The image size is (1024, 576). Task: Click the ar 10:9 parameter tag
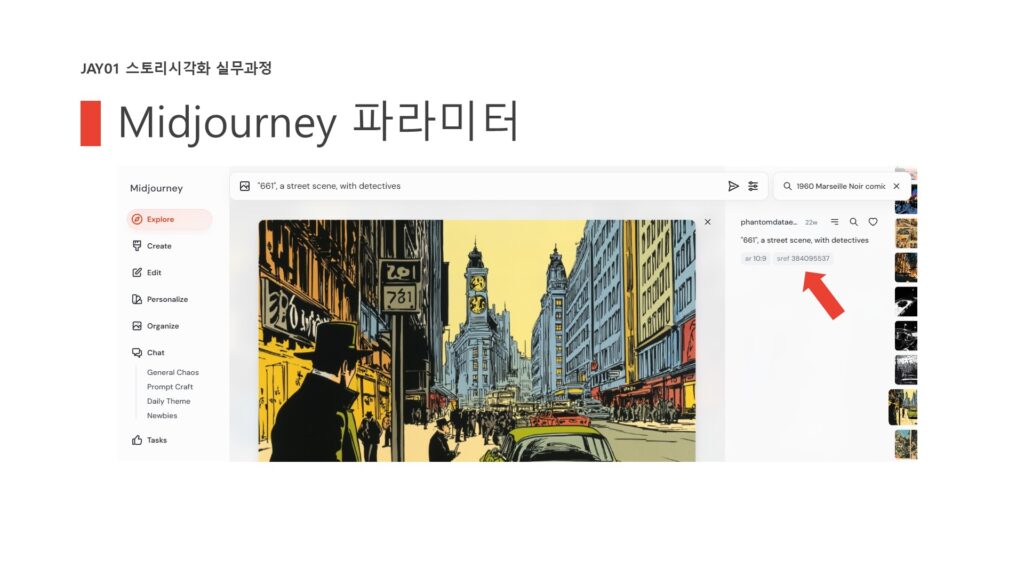(756, 259)
